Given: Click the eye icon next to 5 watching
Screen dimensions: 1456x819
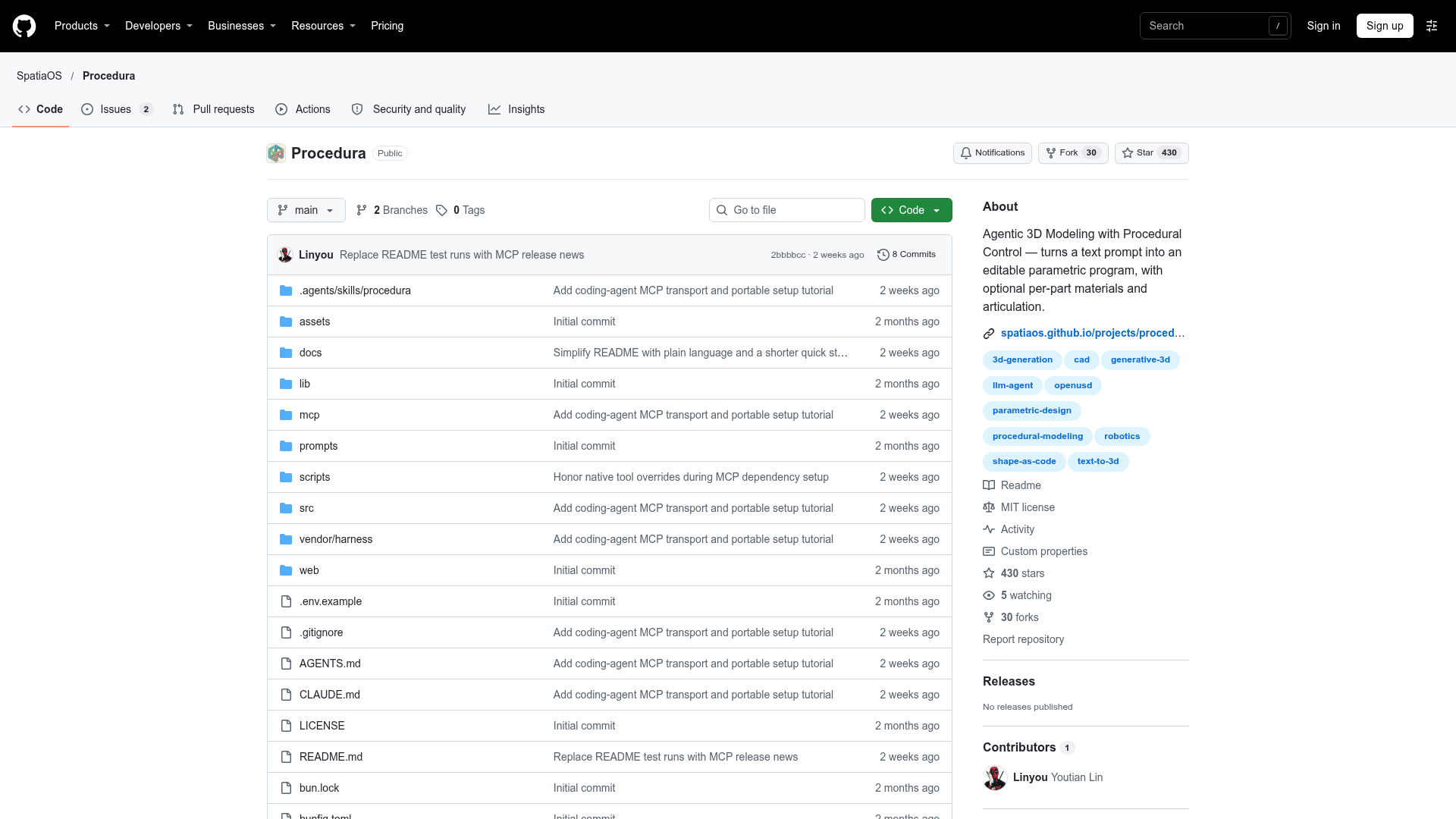Looking at the screenshot, I should (x=989, y=595).
